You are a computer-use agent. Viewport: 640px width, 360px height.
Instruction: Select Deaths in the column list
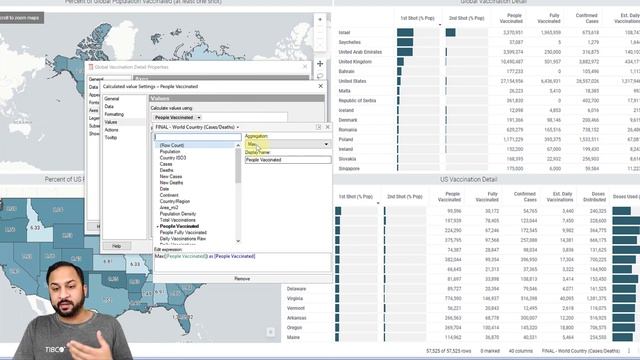click(167, 170)
